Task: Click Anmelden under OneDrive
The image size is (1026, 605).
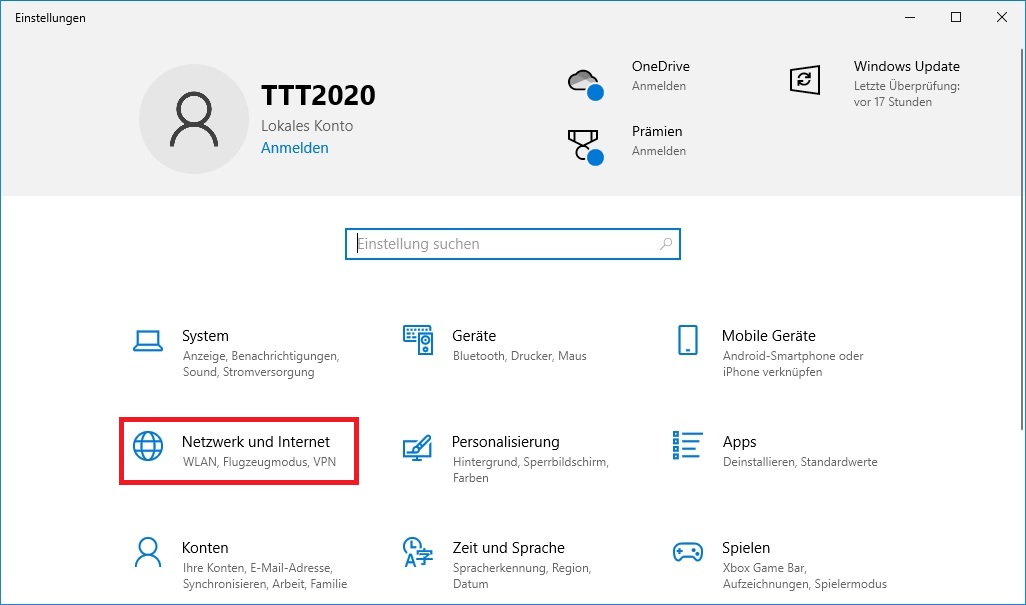Action: pyautogui.click(x=659, y=86)
